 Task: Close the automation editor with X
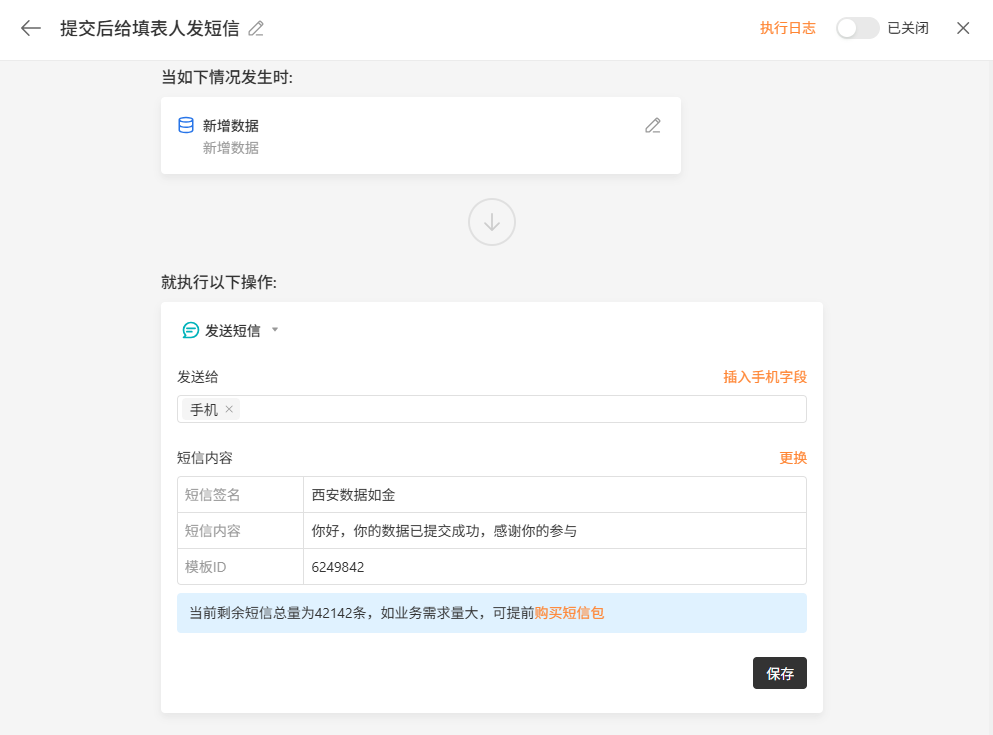[963, 28]
